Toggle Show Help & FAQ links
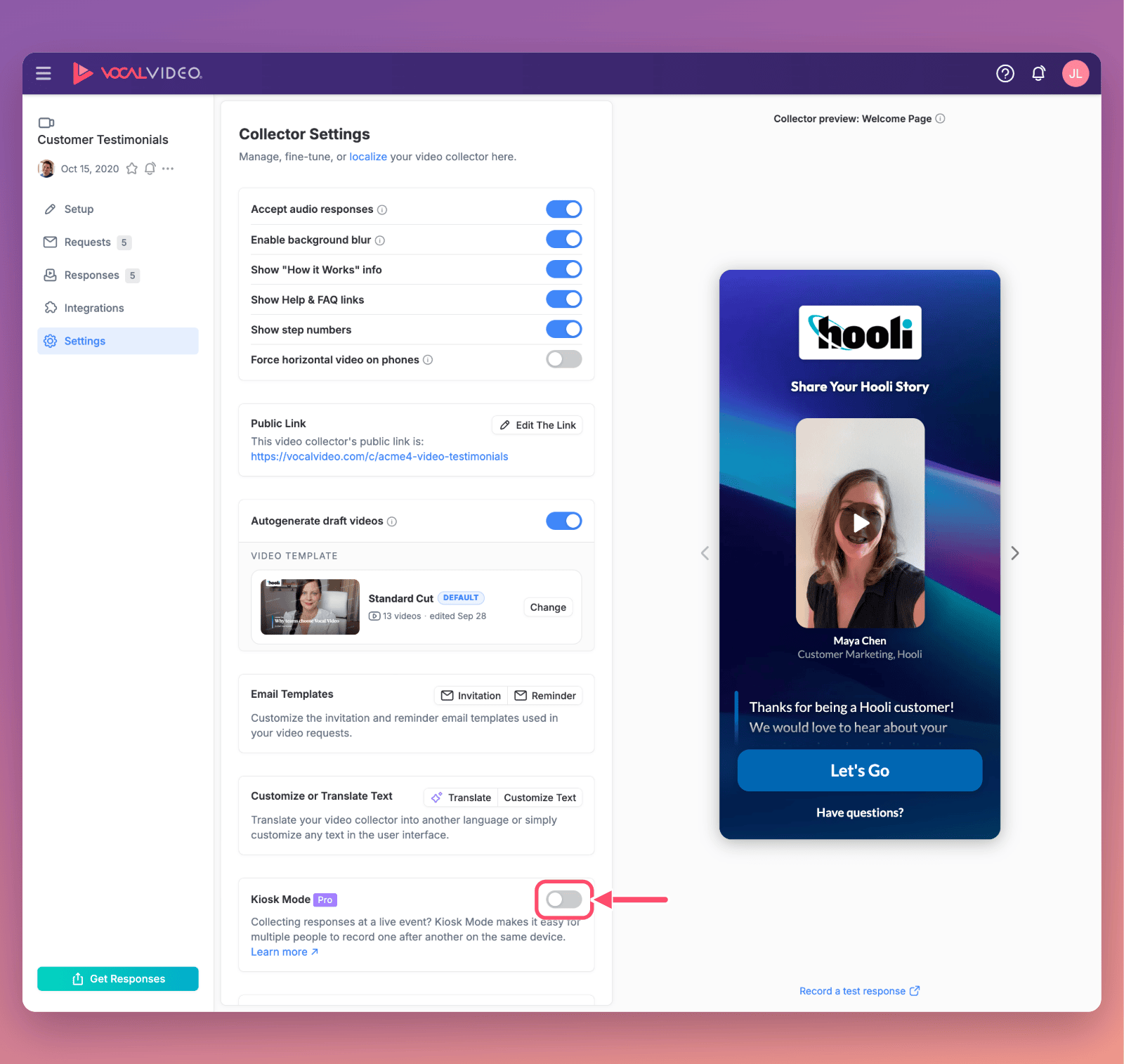The height and width of the screenshot is (1064, 1124). pyautogui.click(x=564, y=299)
